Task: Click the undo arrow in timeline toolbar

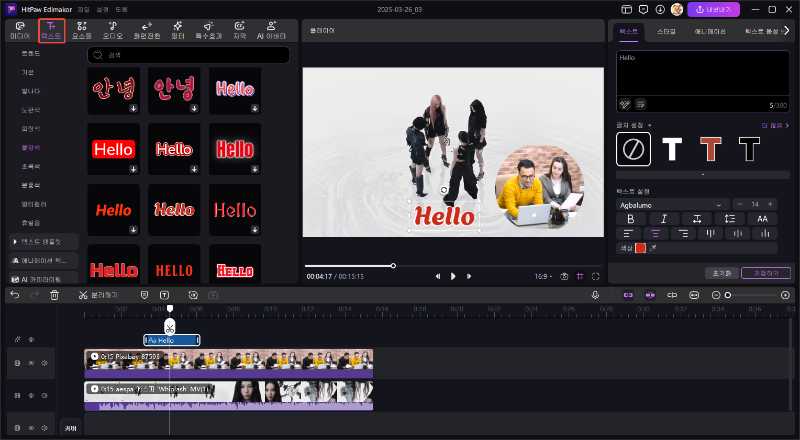Action: (15, 295)
